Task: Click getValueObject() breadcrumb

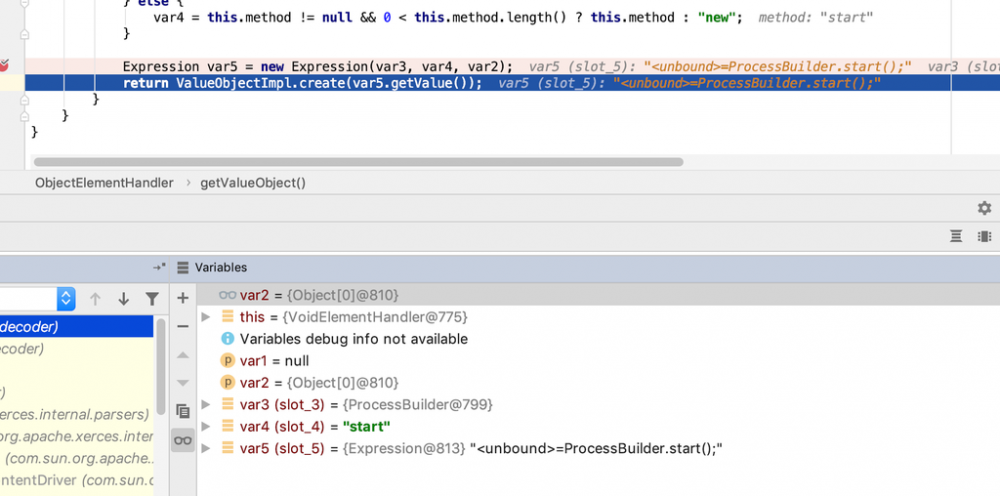Action: (253, 183)
